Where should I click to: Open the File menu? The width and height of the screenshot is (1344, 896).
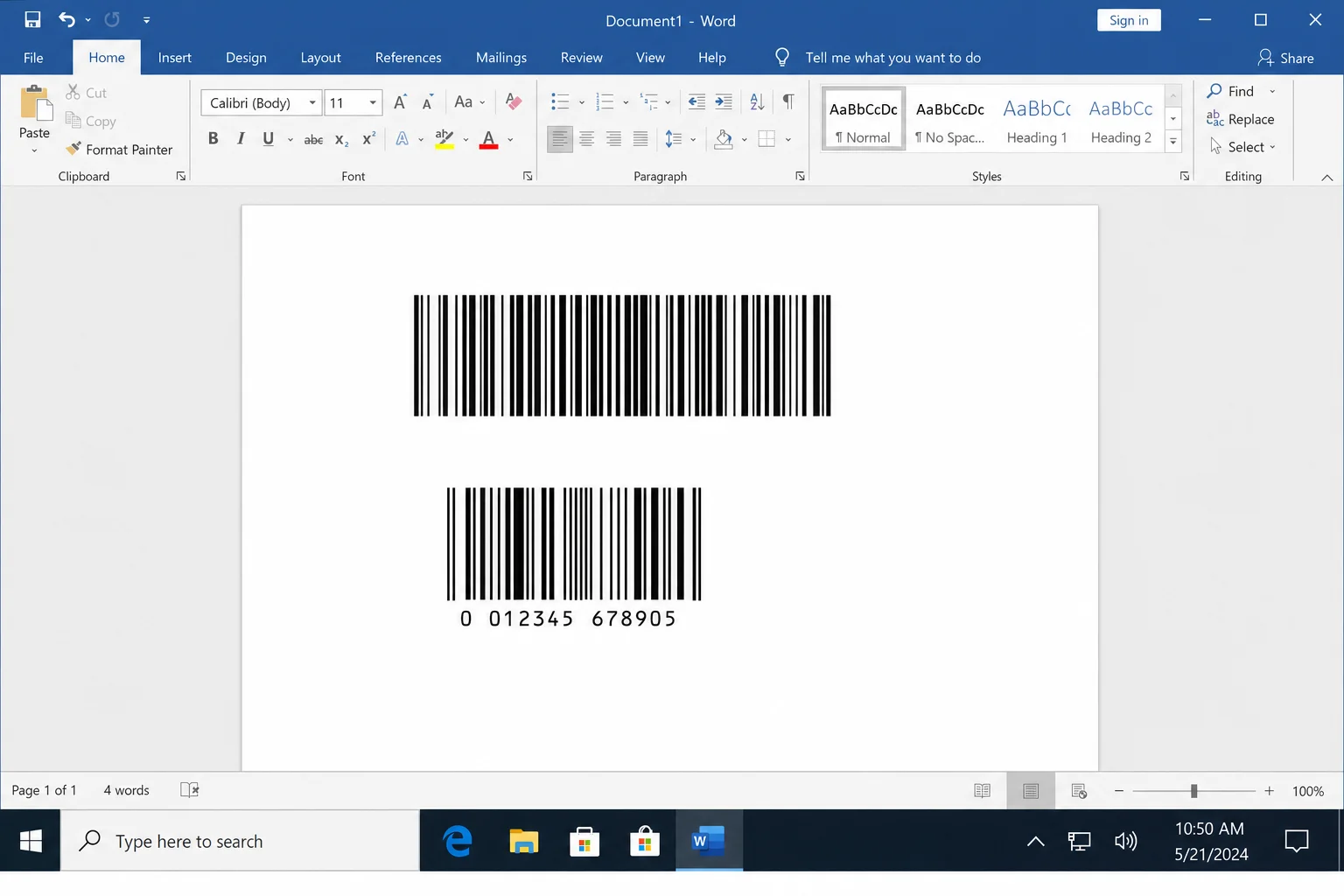tap(33, 58)
